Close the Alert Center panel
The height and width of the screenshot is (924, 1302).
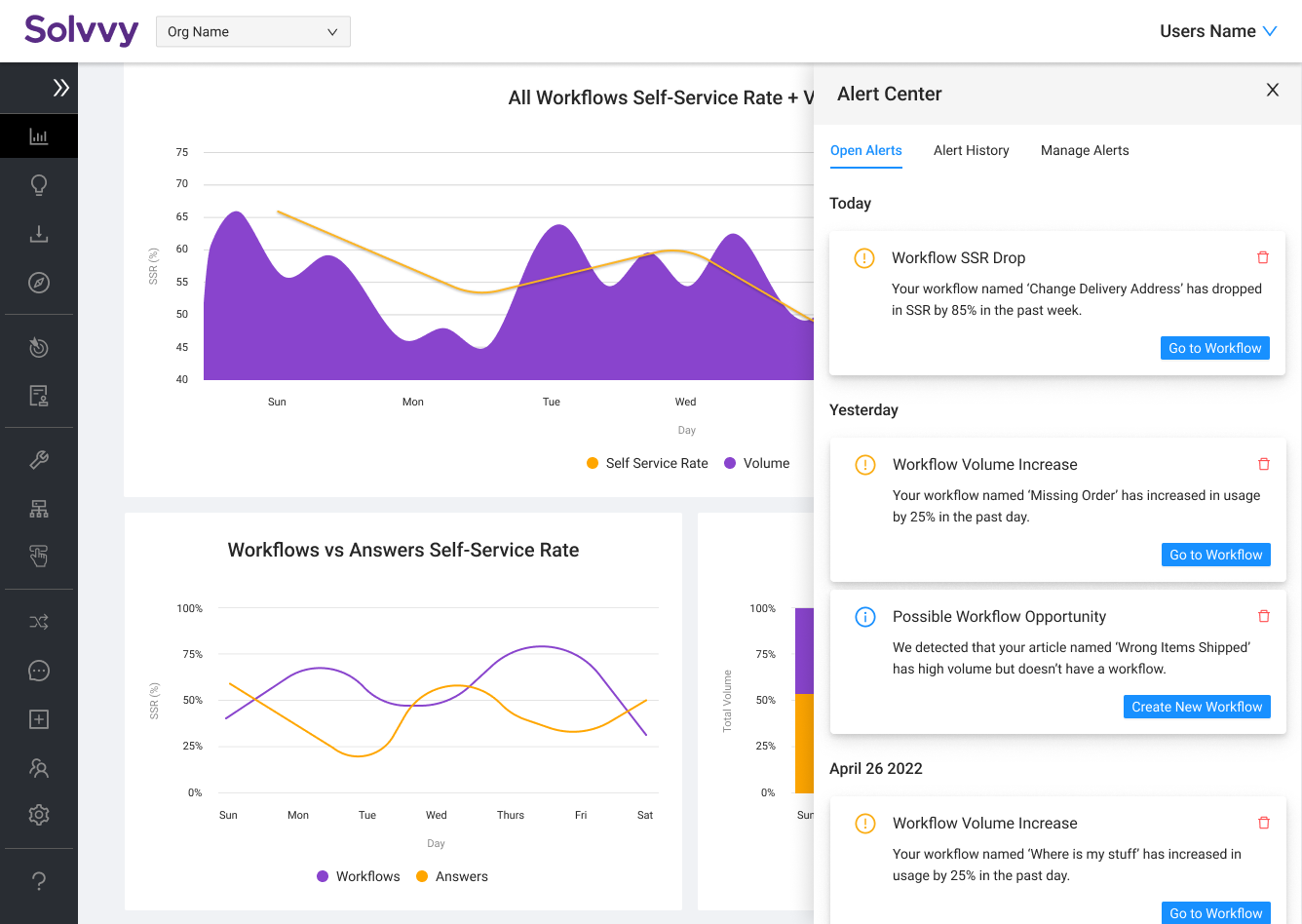click(x=1273, y=90)
